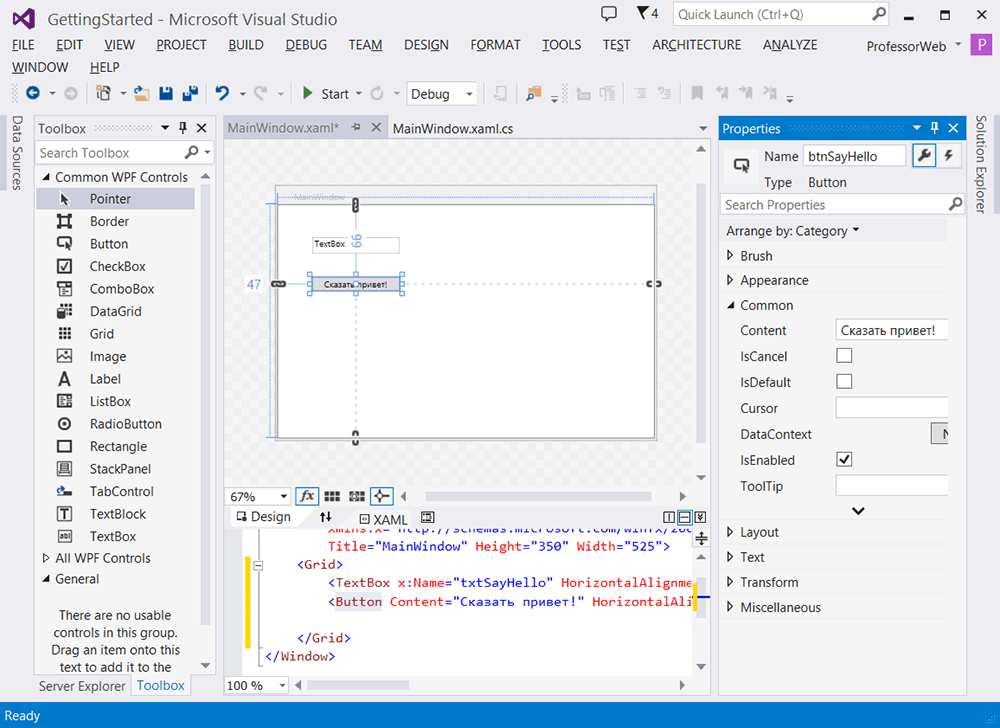Image resolution: width=1000 pixels, height=728 pixels.
Task: Check the IsCancel checkbox
Action: coord(844,355)
